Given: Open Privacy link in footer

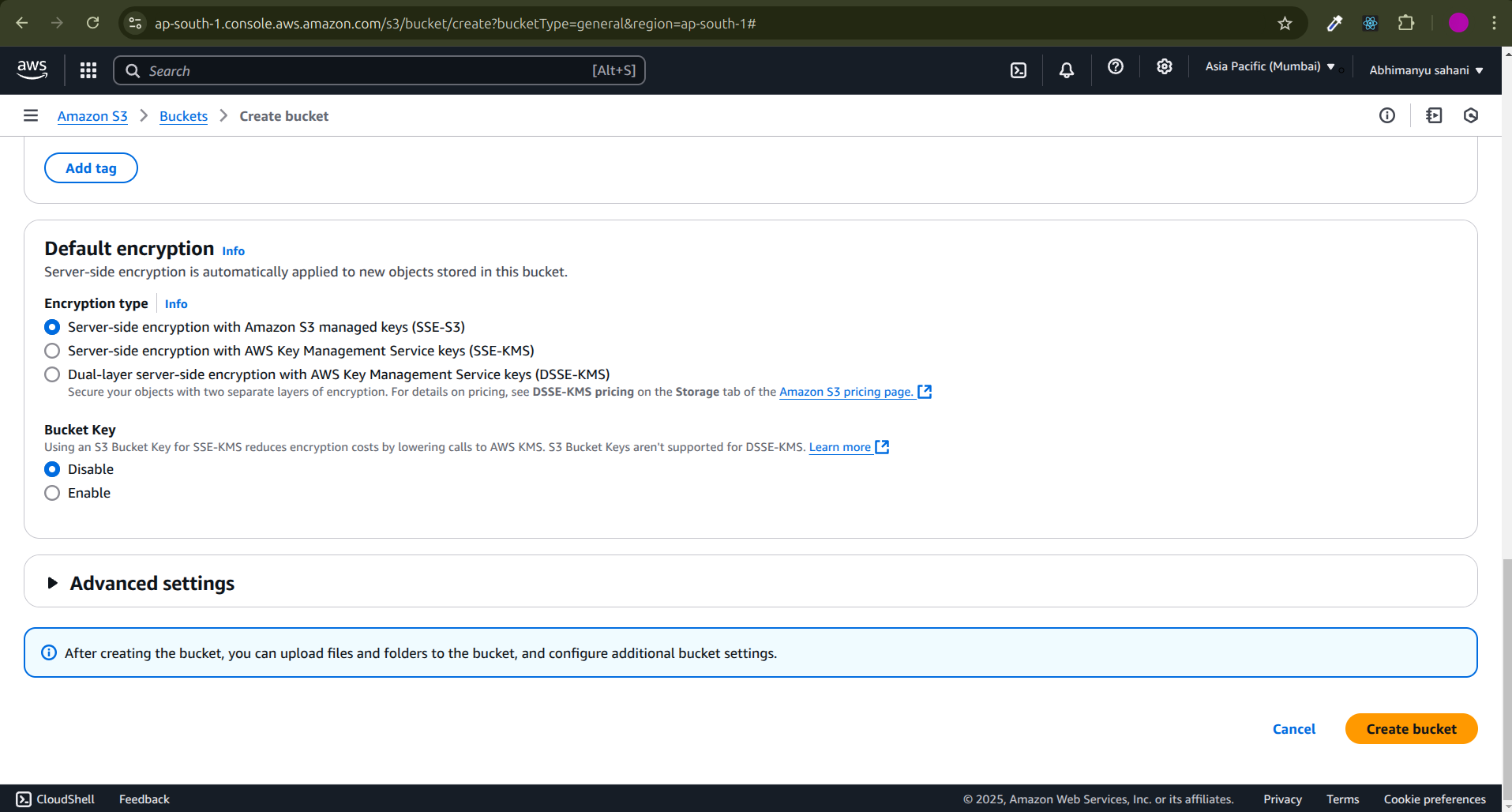Looking at the screenshot, I should point(1282,799).
